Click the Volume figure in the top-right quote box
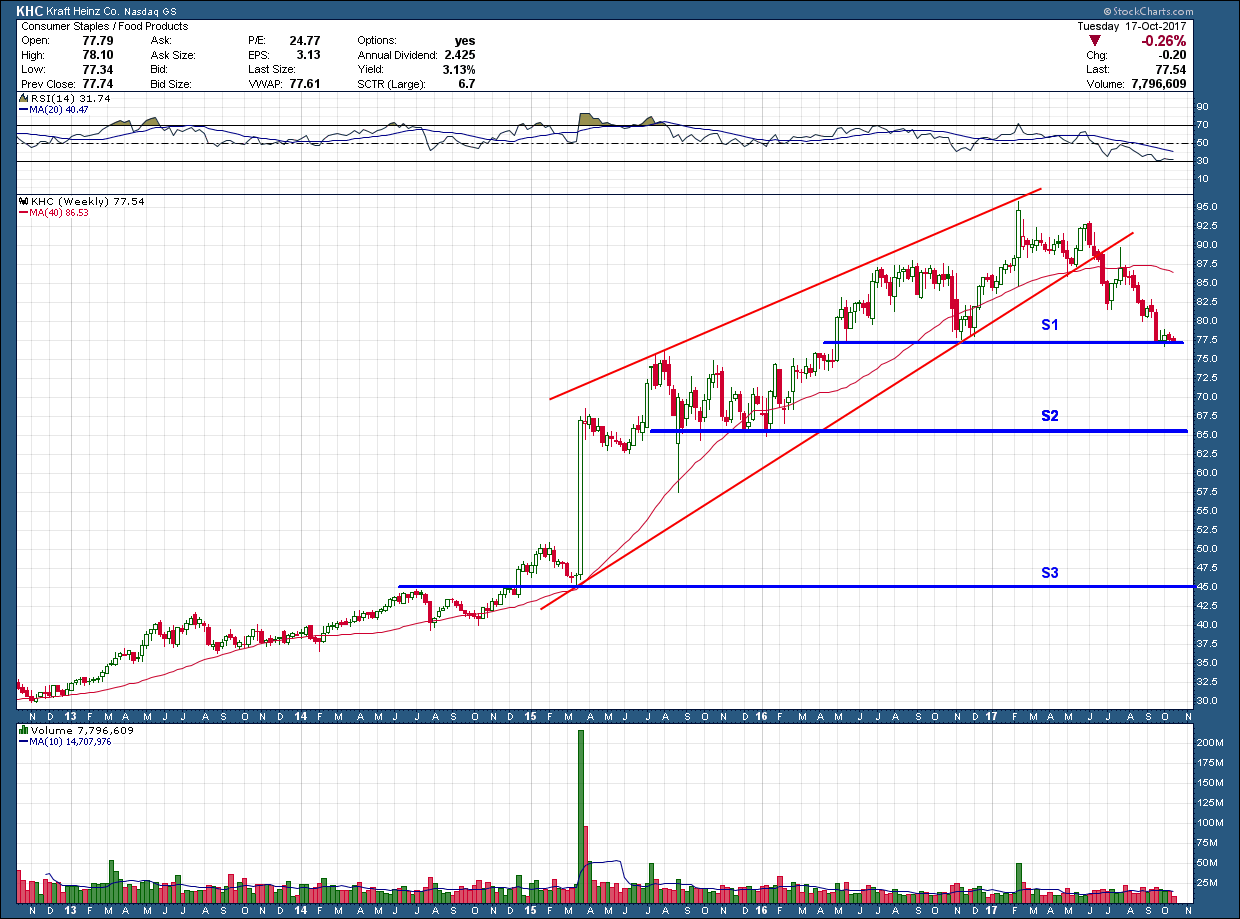 click(x=1158, y=85)
